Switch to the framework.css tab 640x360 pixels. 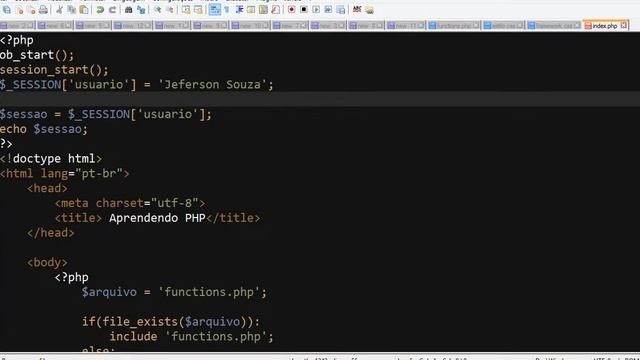click(554, 26)
